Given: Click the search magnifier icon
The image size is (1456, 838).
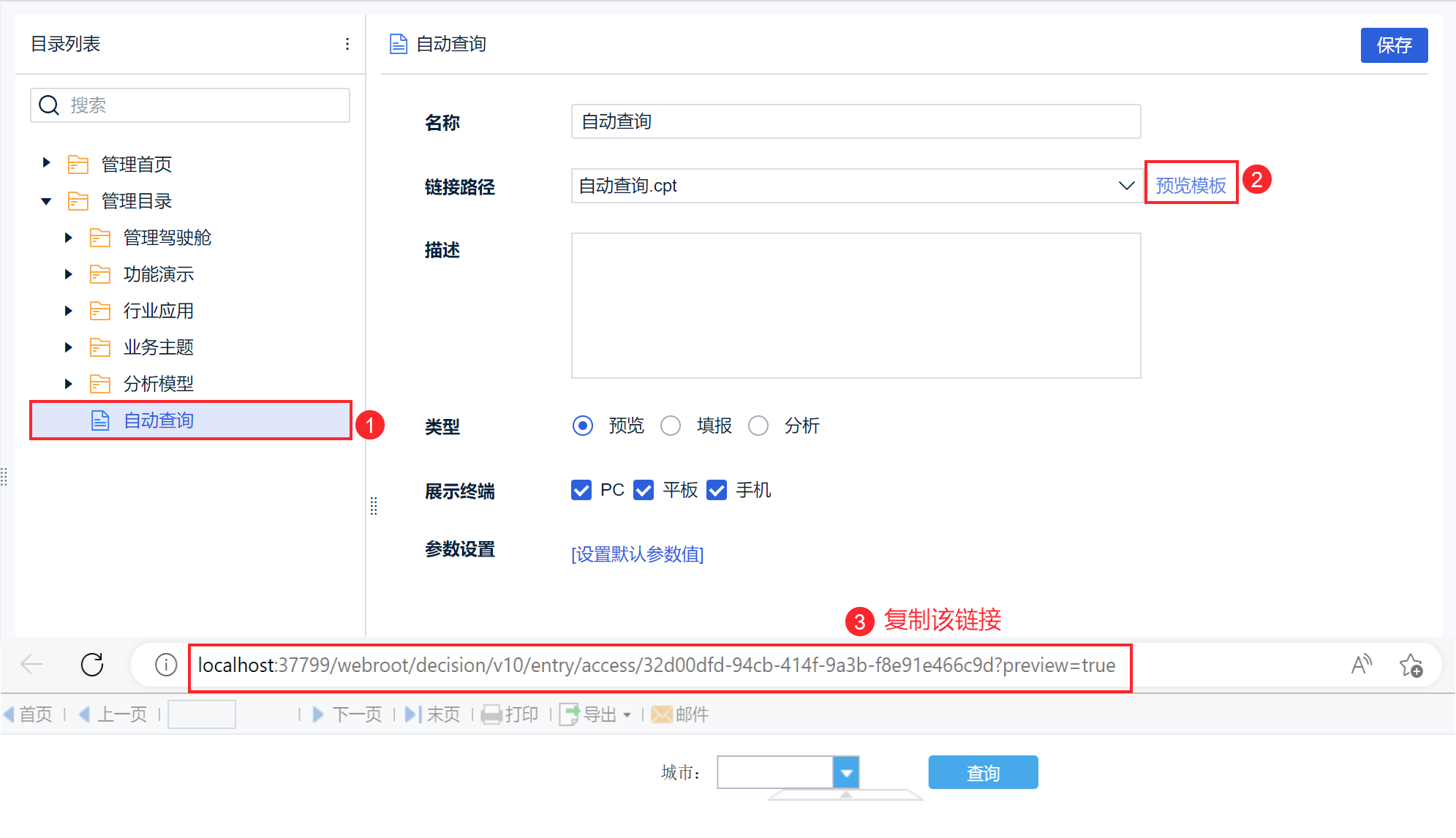Looking at the screenshot, I should tap(49, 105).
